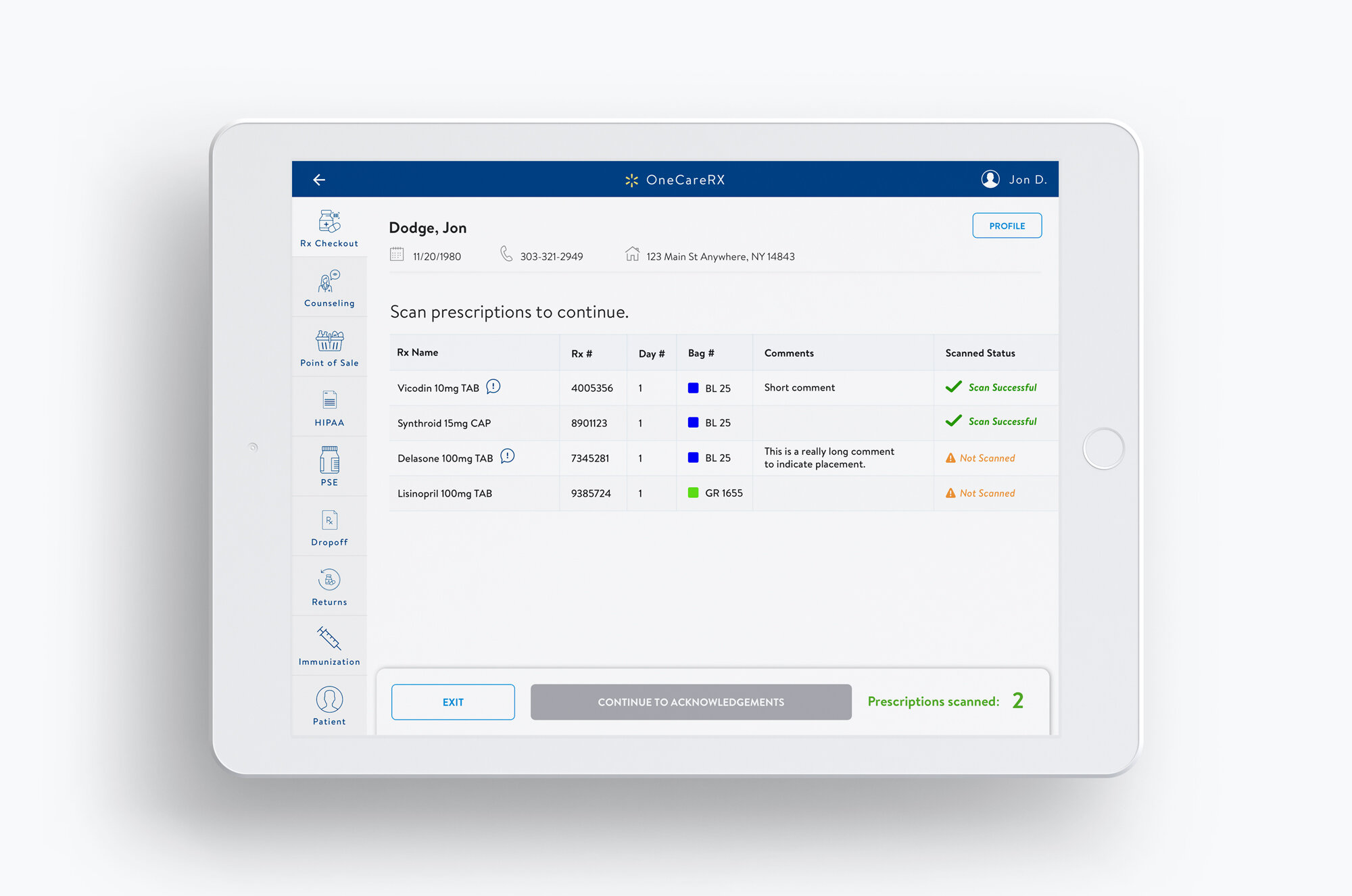Select the Lisinopril 100mg TAB row
1352x896 pixels.
pos(445,493)
